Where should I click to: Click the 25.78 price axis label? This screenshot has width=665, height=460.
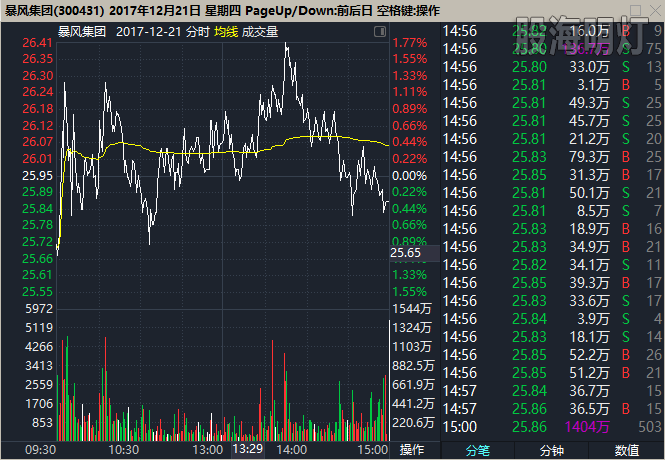[37, 225]
